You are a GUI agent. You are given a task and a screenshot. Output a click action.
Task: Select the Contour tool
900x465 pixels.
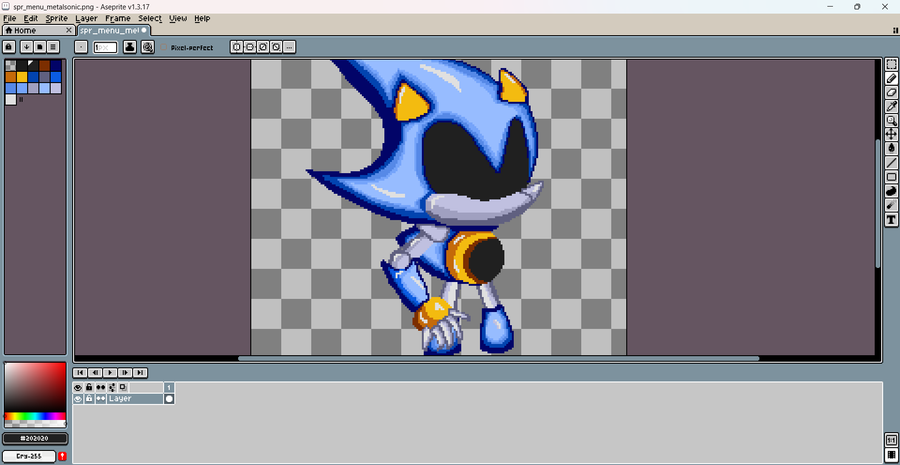[891, 191]
